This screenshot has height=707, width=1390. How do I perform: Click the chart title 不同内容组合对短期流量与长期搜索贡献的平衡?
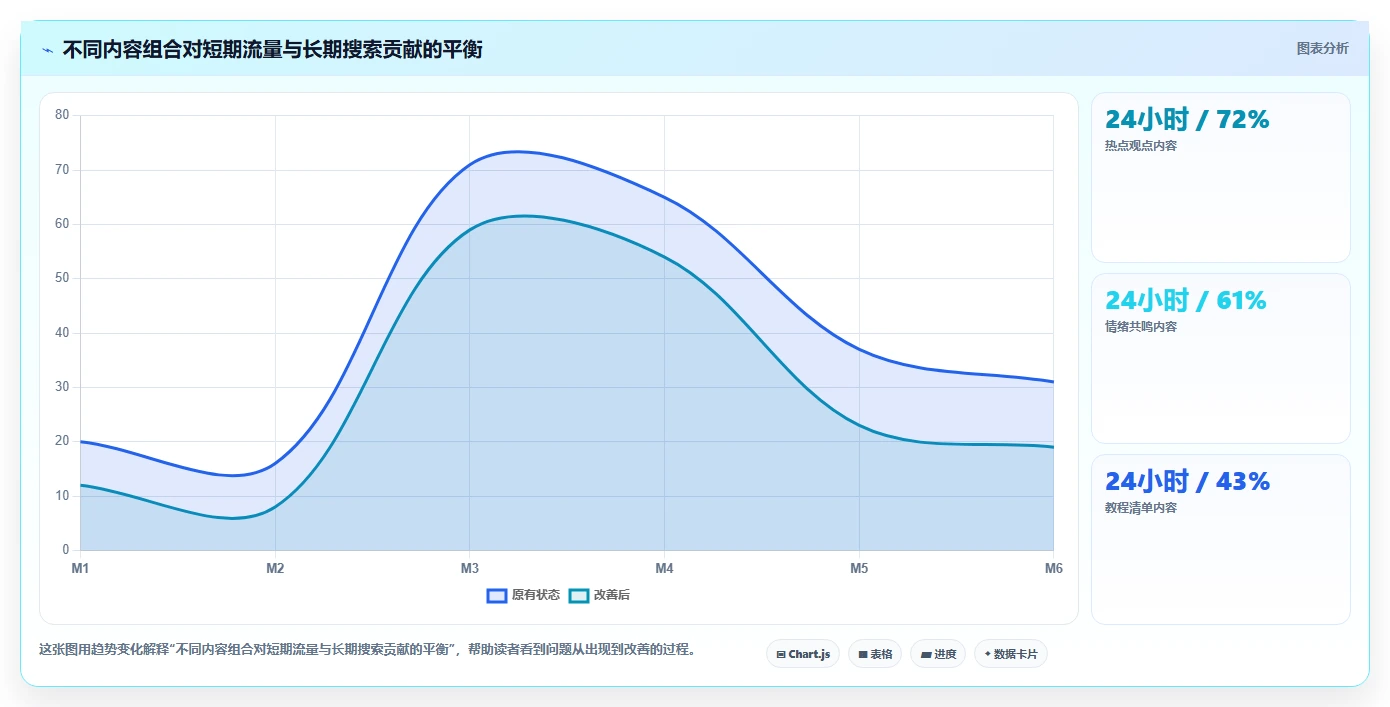[x=272, y=49]
